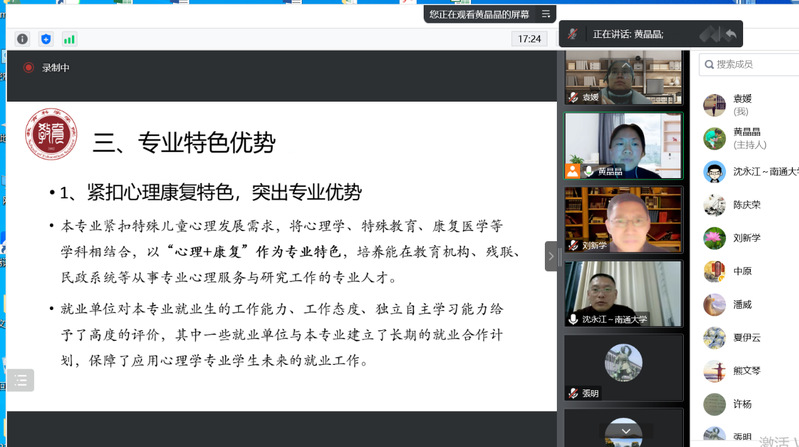Open the green network signal indicator

tap(69, 39)
